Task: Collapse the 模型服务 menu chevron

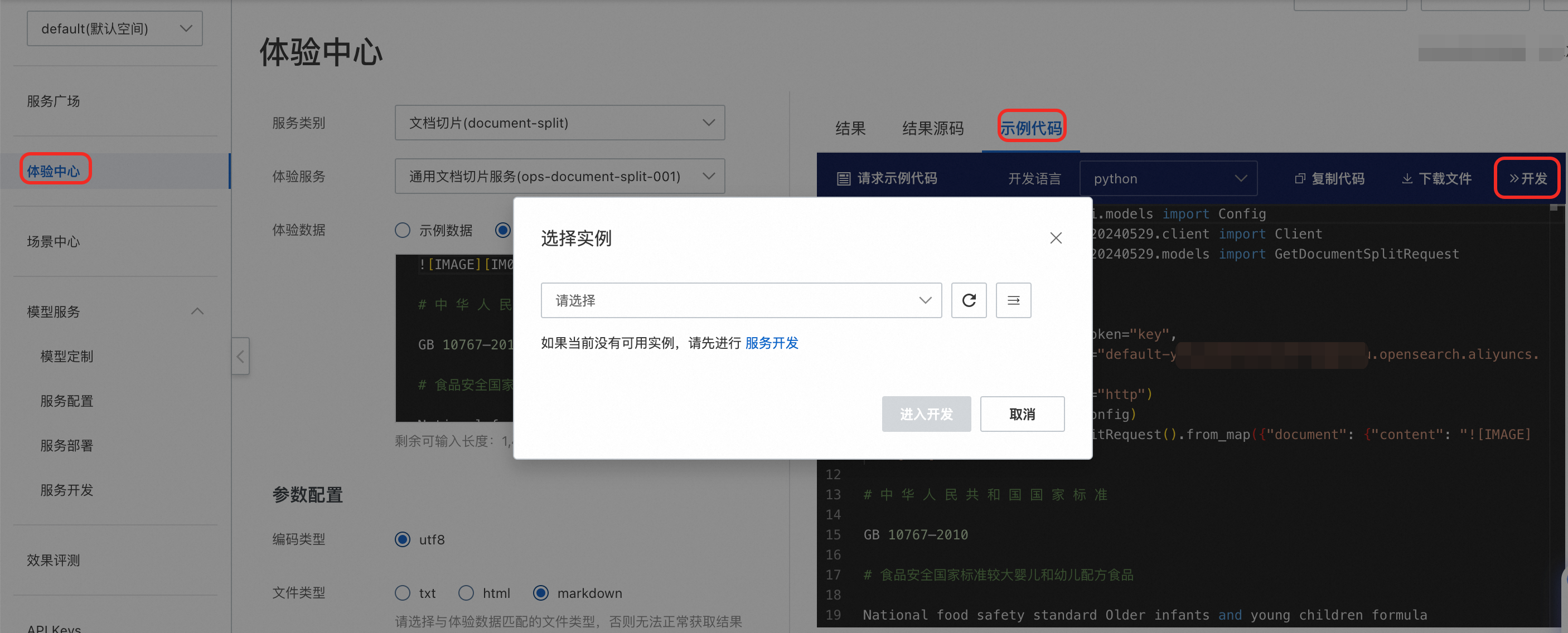Action: [x=197, y=311]
